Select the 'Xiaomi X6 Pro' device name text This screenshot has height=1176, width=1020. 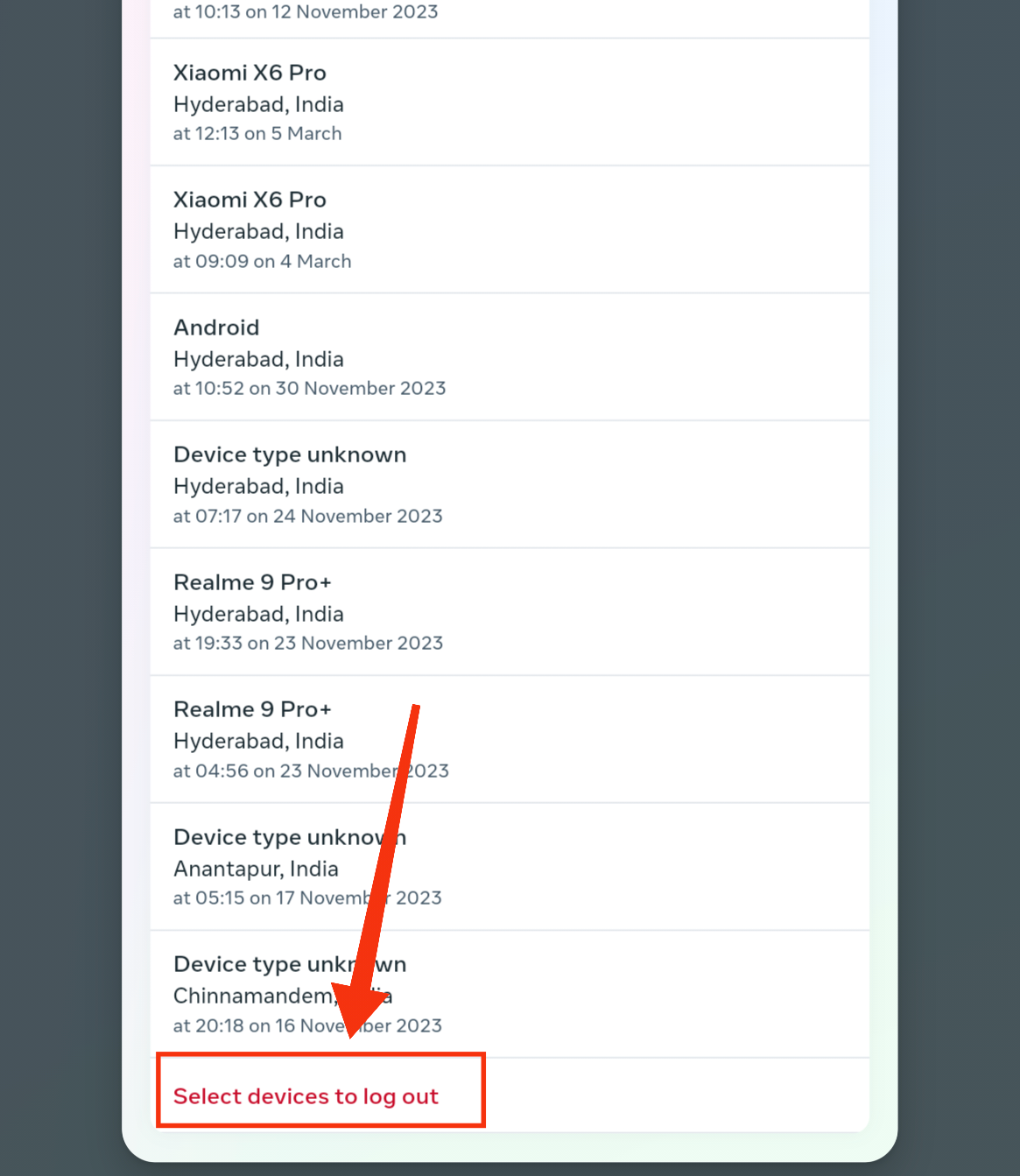(x=250, y=73)
